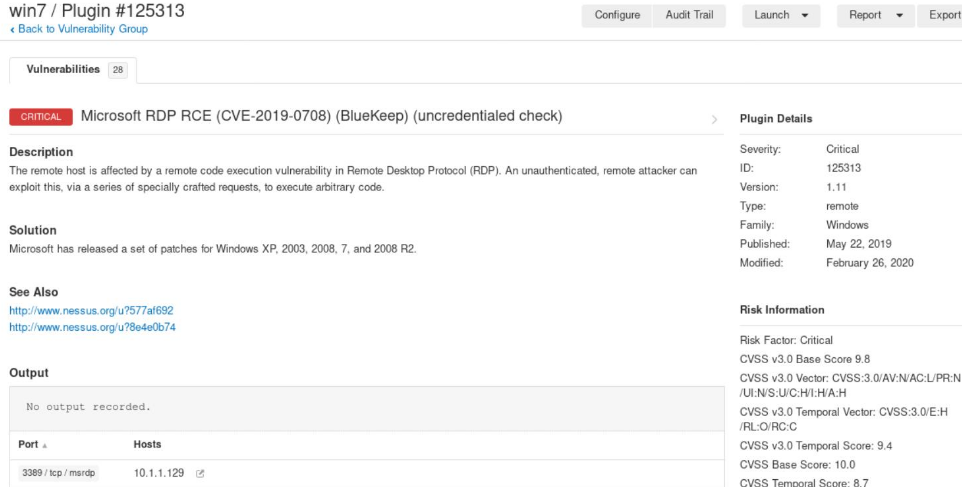The height and width of the screenshot is (487, 962).
Task: Click the Port column sort arrow
Action: (x=44, y=445)
